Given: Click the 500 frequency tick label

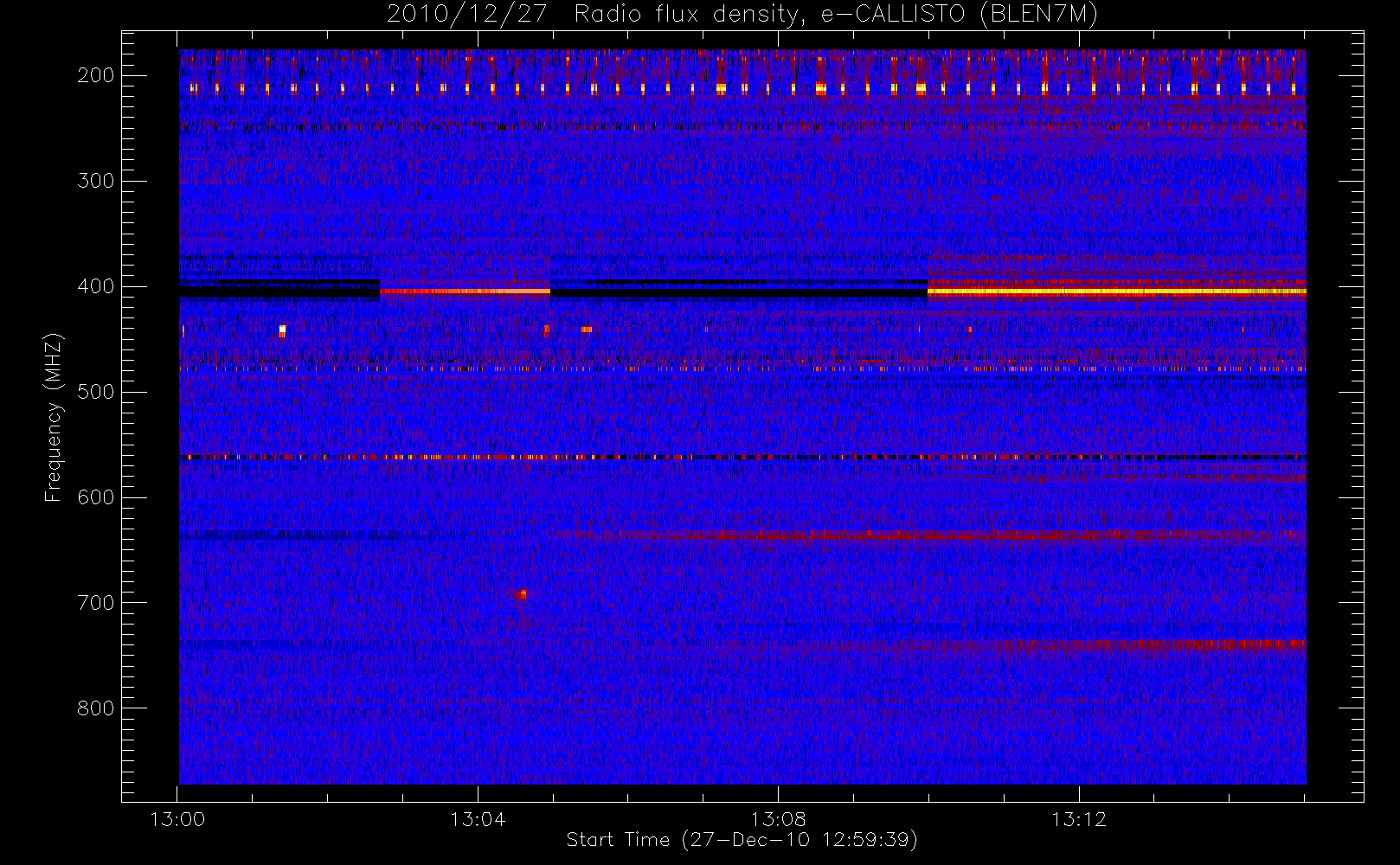Looking at the screenshot, I should [95, 392].
